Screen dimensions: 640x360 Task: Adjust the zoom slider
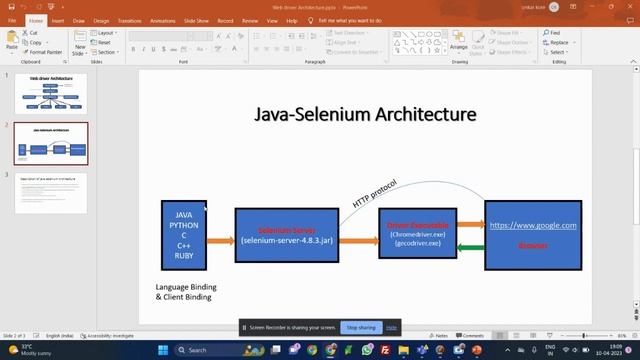point(584,336)
